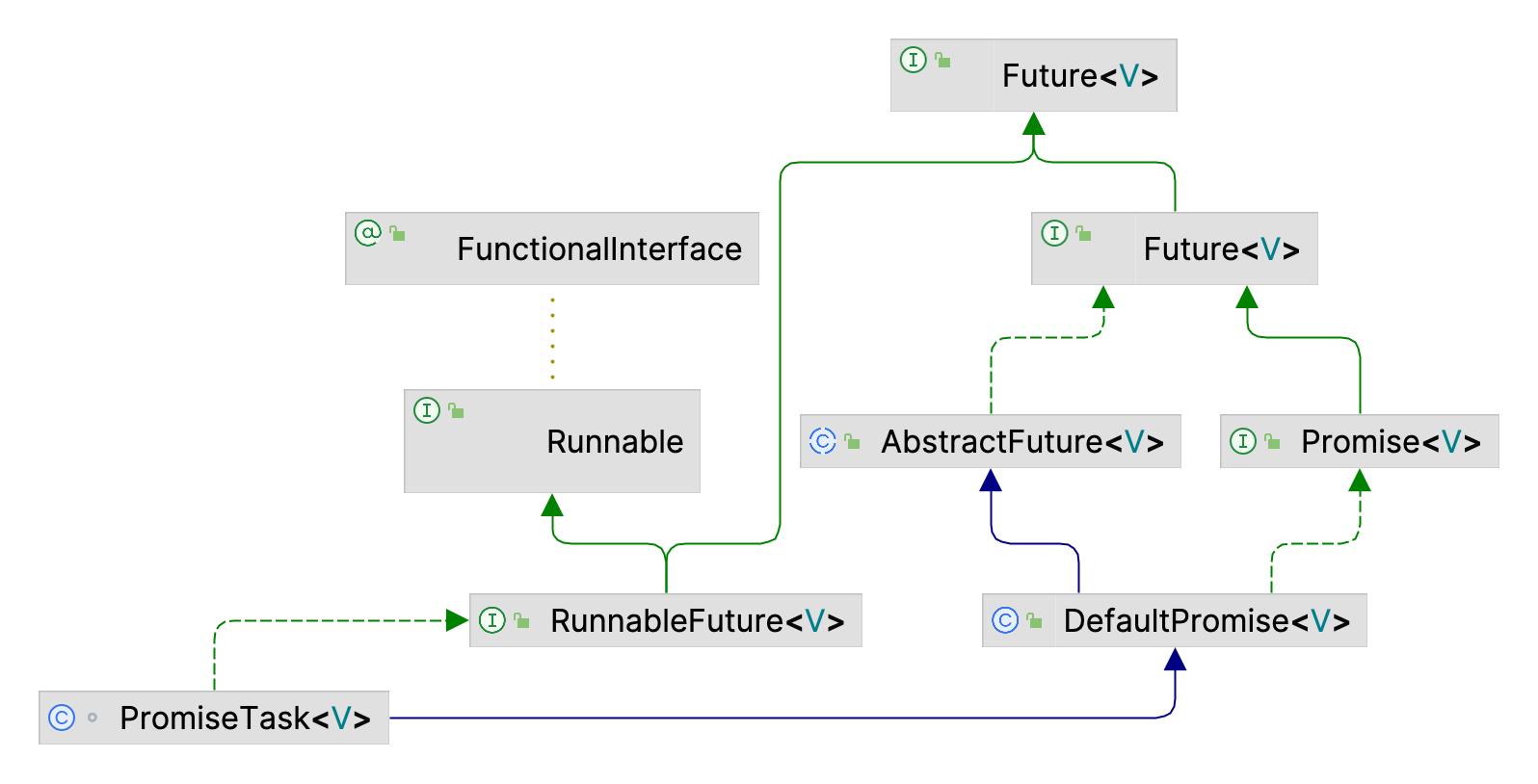Screen dimensions: 1538x784
Task: Select the Runnable node label
Action: point(615,442)
